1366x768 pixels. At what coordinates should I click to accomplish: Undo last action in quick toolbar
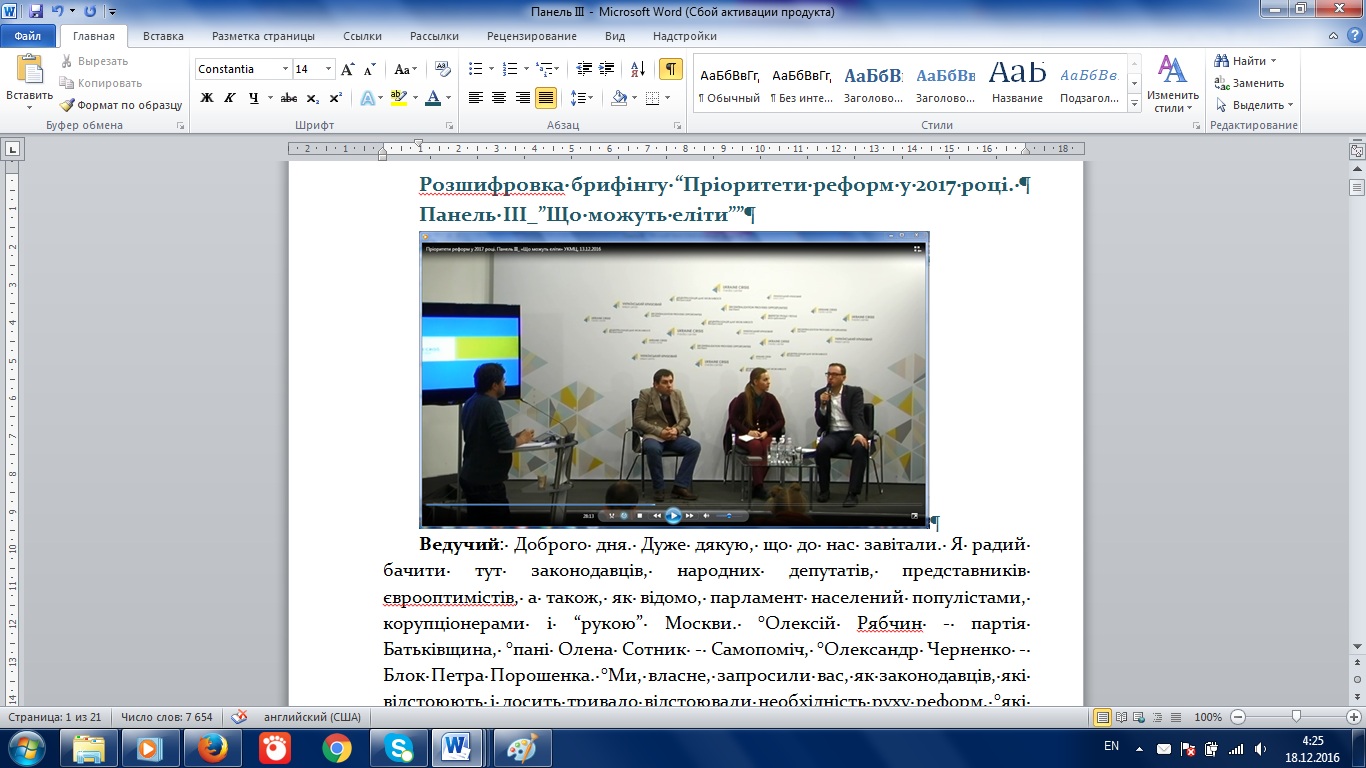click(x=57, y=11)
